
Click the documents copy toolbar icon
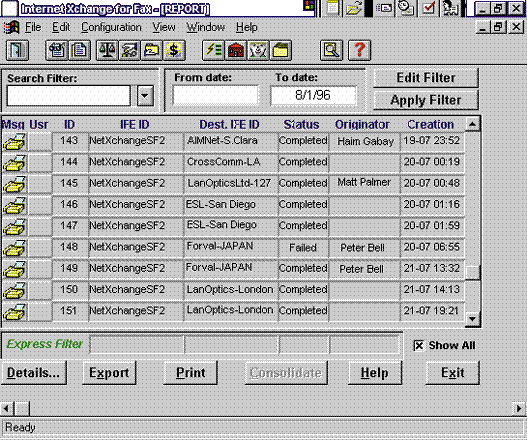pos(79,50)
